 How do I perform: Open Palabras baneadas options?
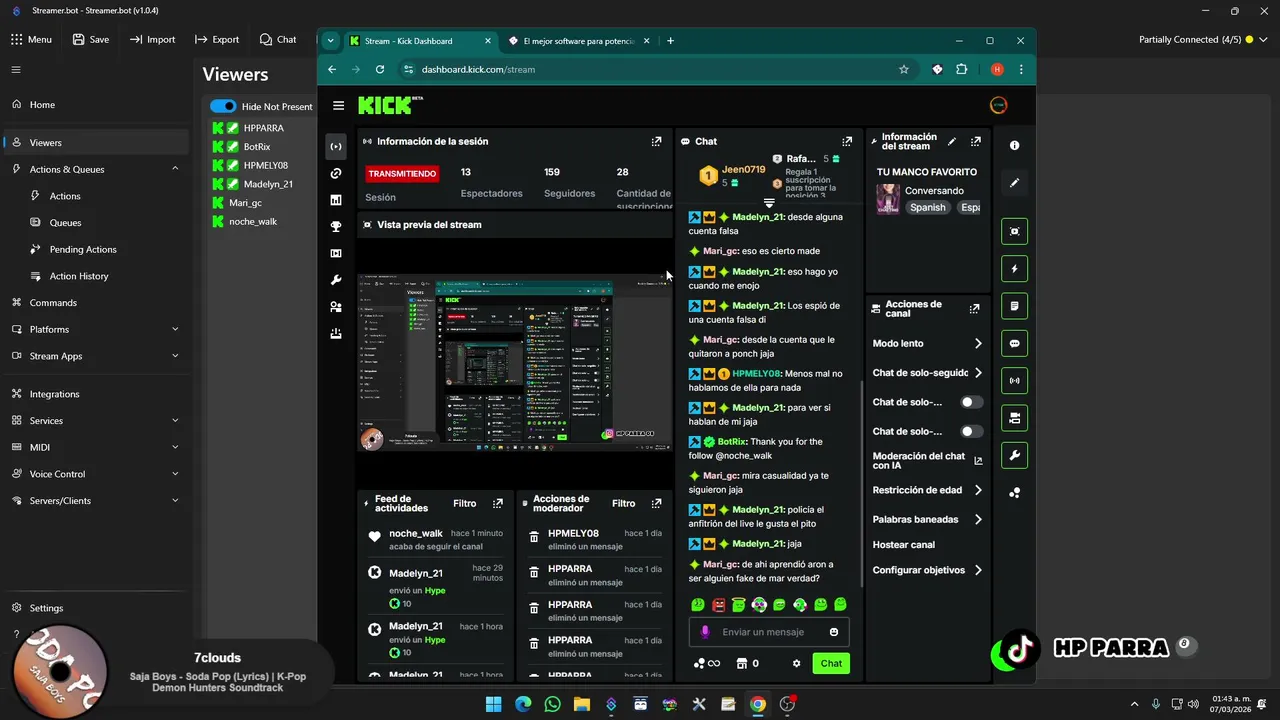[x=927, y=519]
